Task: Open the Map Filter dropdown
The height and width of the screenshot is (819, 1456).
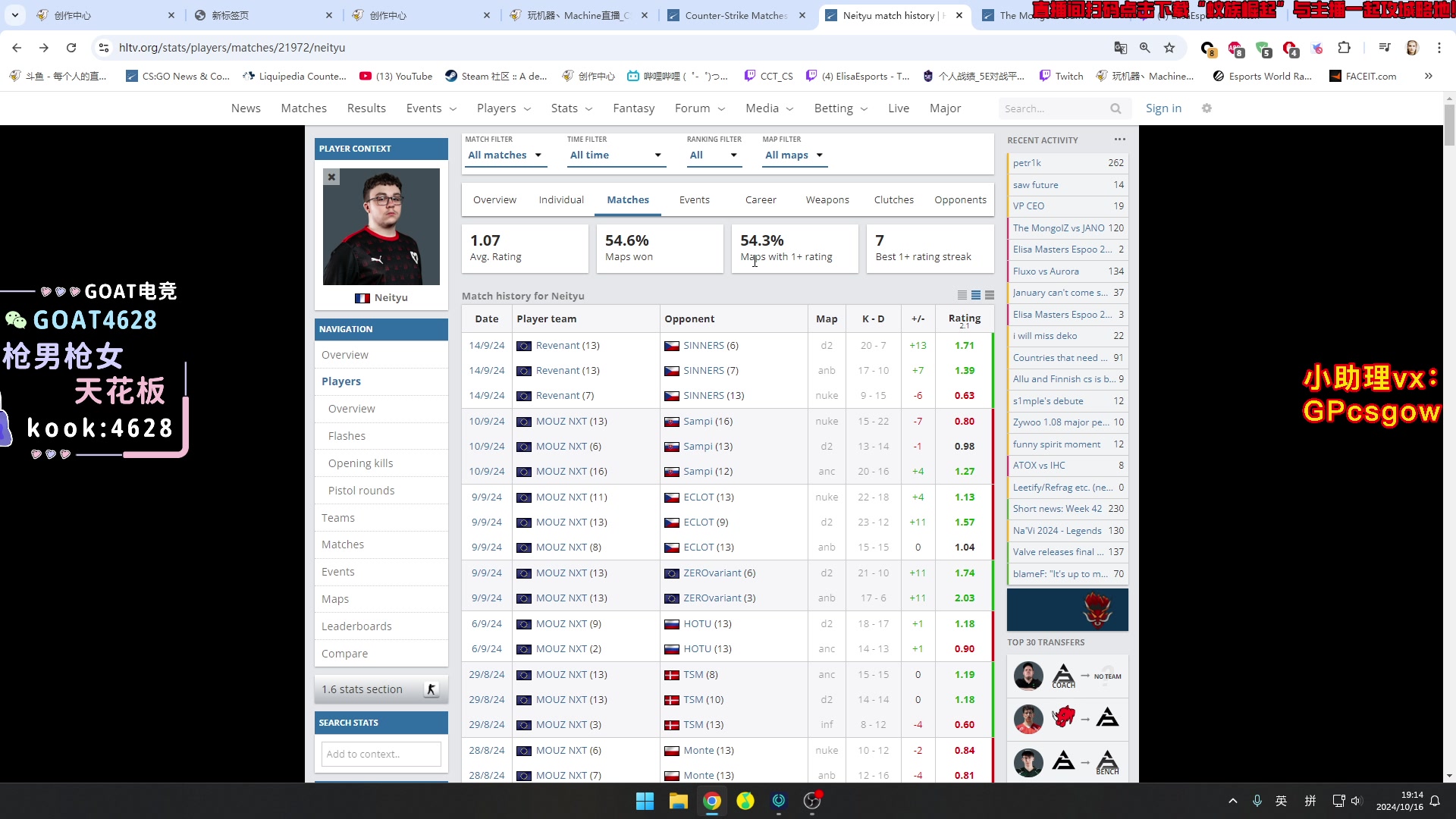Action: 793,155
